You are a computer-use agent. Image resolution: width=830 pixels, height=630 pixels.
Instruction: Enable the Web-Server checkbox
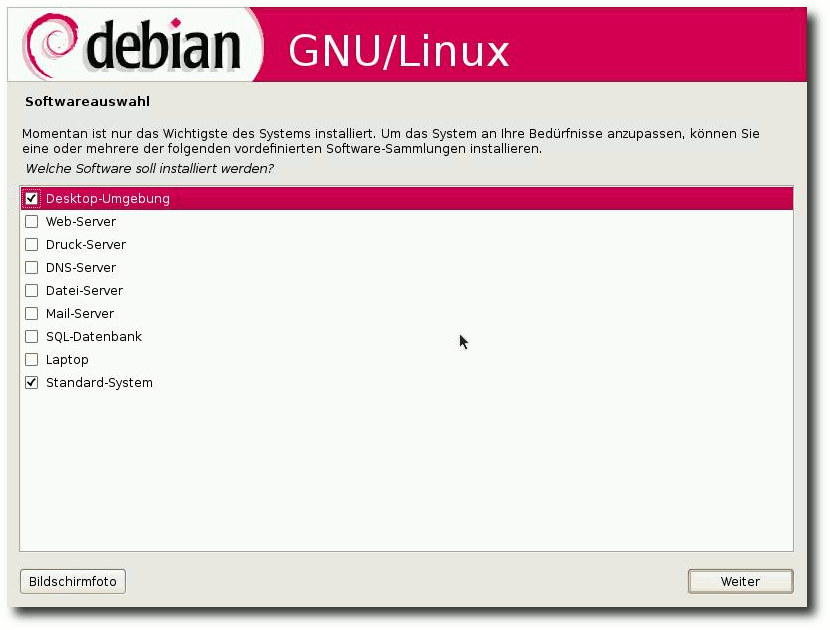click(31, 222)
